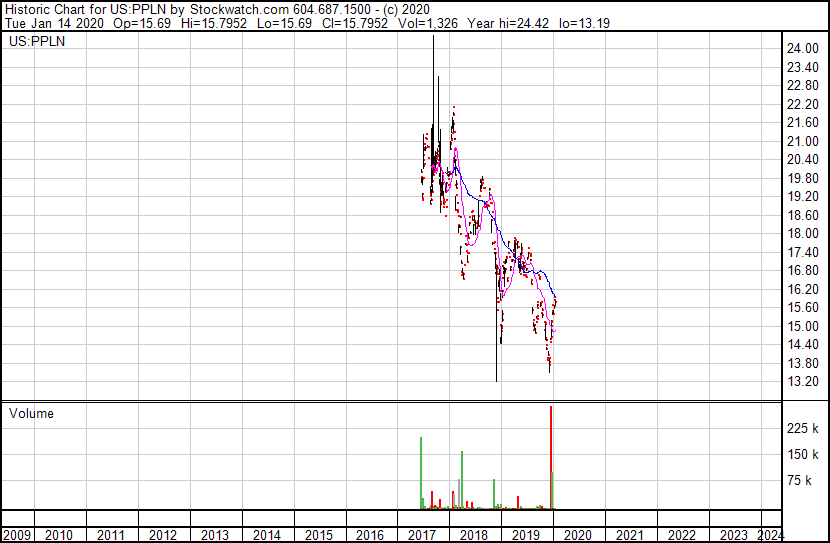Click the 22.80 price axis value
The width and height of the screenshot is (830, 543).
[803, 86]
